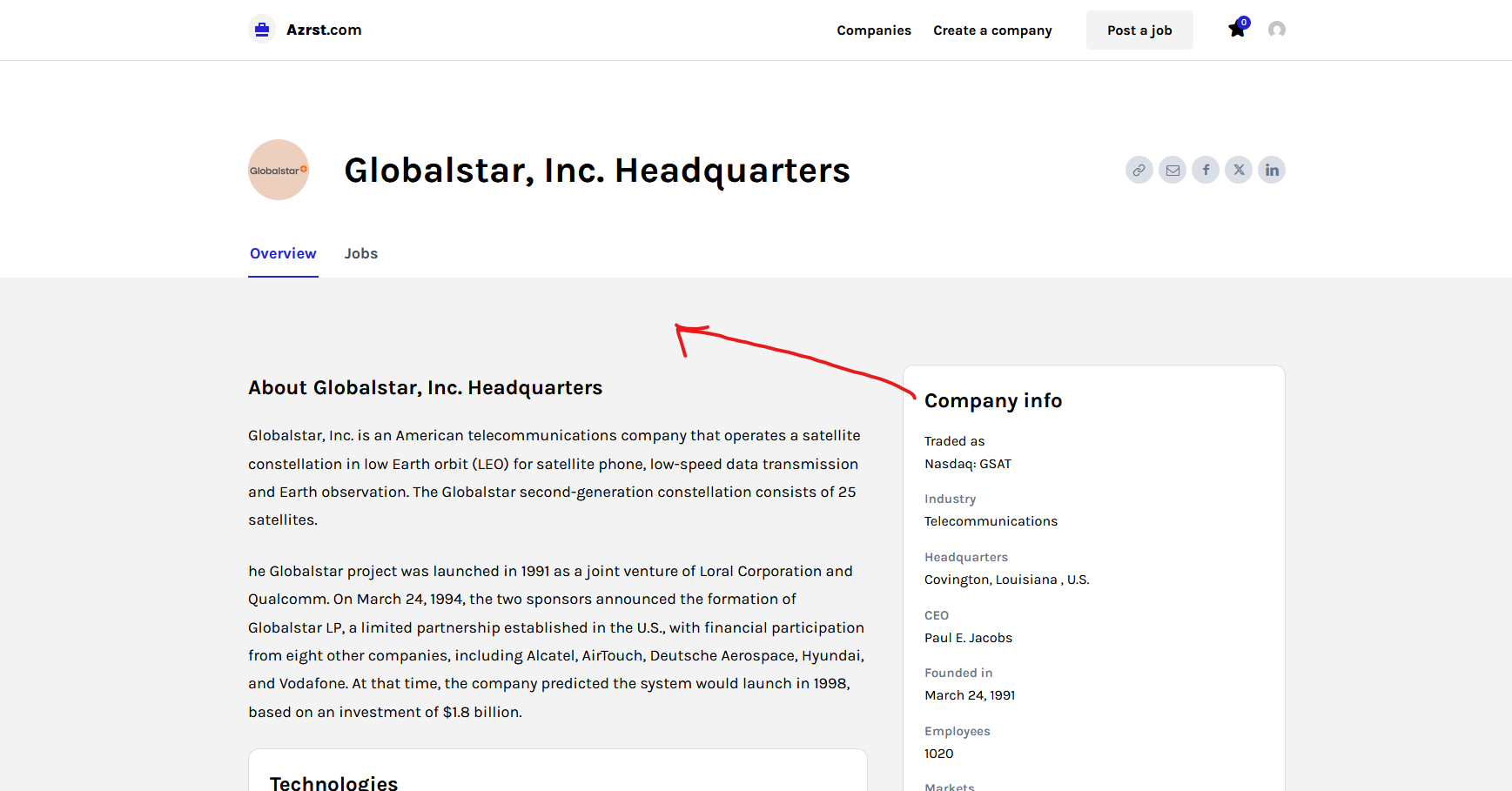Click the Globalstar company logo
The width and height of the screenshot is (1512, 791).
tap(279, 170)
